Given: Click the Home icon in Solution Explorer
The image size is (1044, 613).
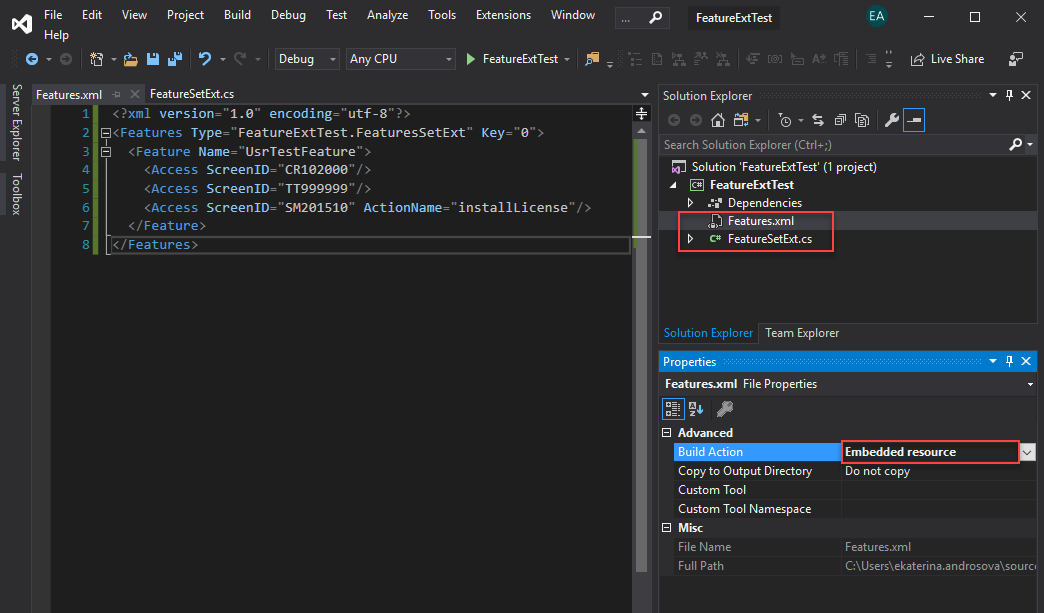Looking at the screenshot, I should [x=717, y=120].
